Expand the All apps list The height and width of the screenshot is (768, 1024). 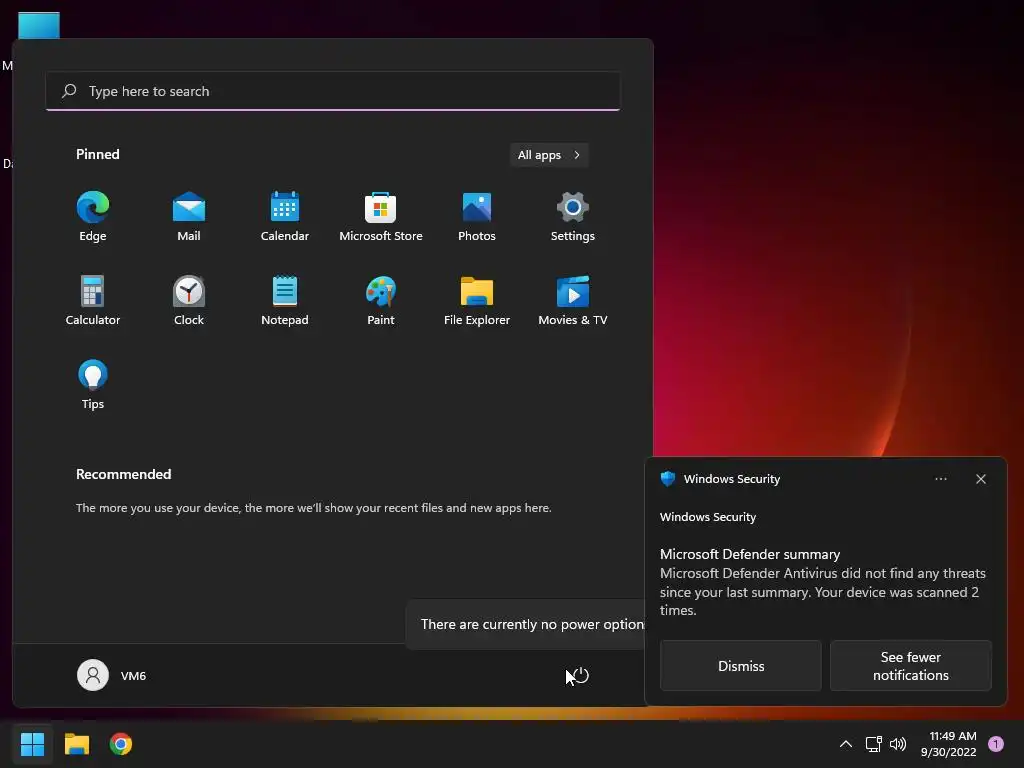[x=549, y=155]
